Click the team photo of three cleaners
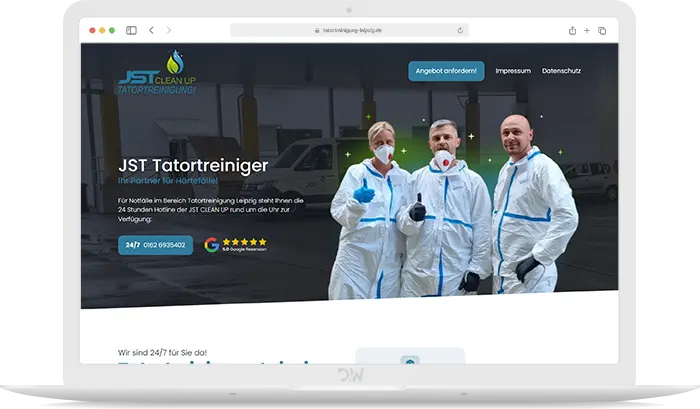Viewport: 700px width, 409px height. point(453,208)
